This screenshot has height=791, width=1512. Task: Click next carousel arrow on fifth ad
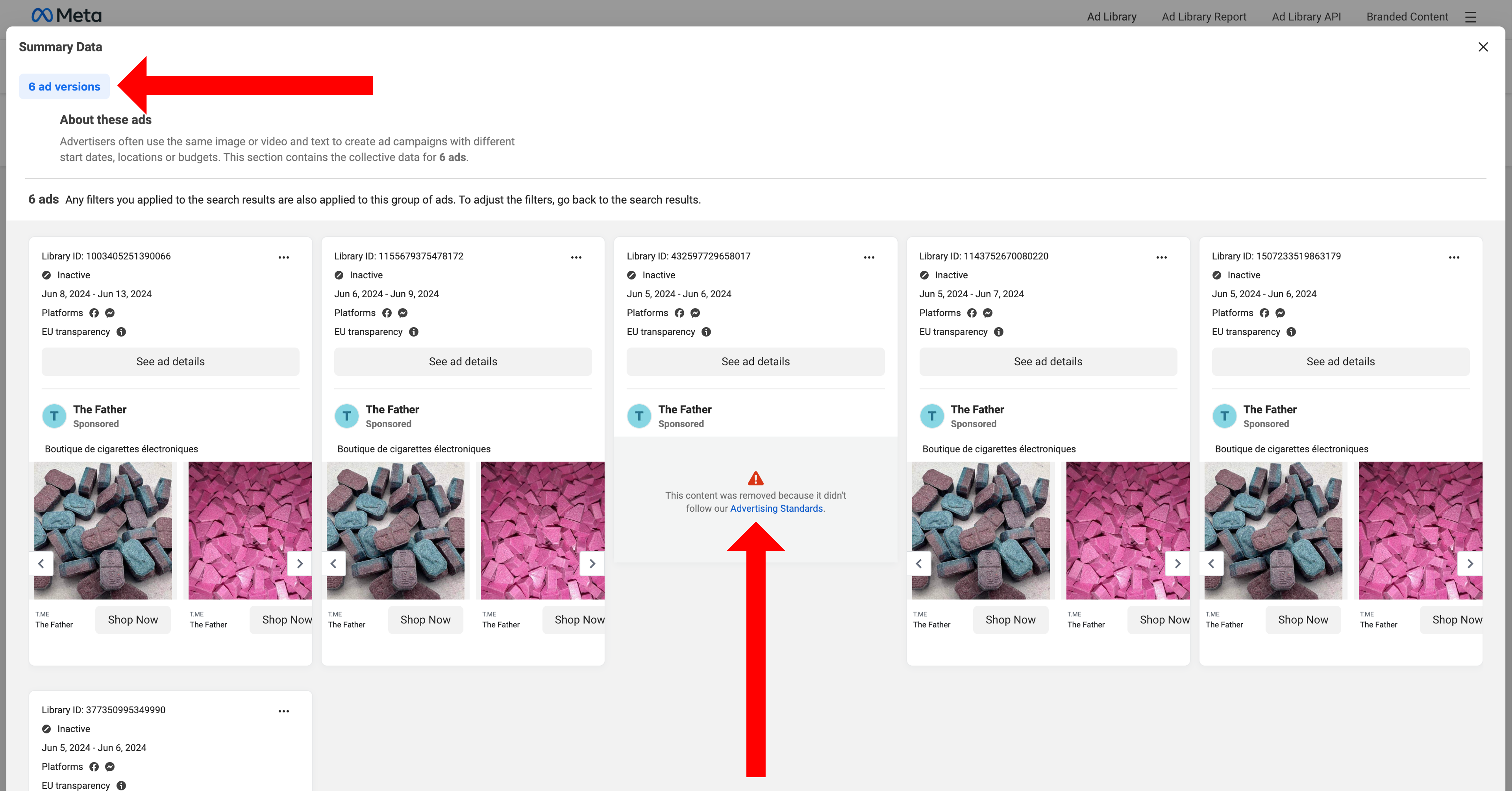coord(1470,563)
